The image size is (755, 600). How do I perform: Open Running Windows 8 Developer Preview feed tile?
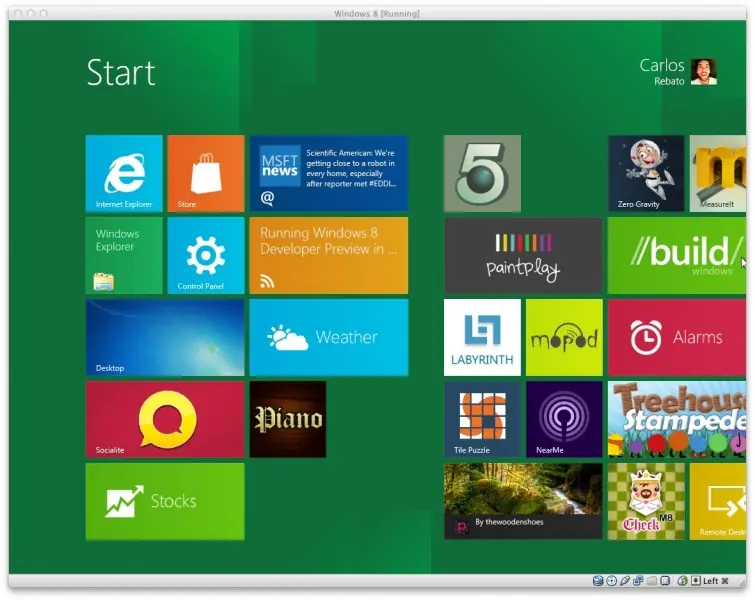328,255
